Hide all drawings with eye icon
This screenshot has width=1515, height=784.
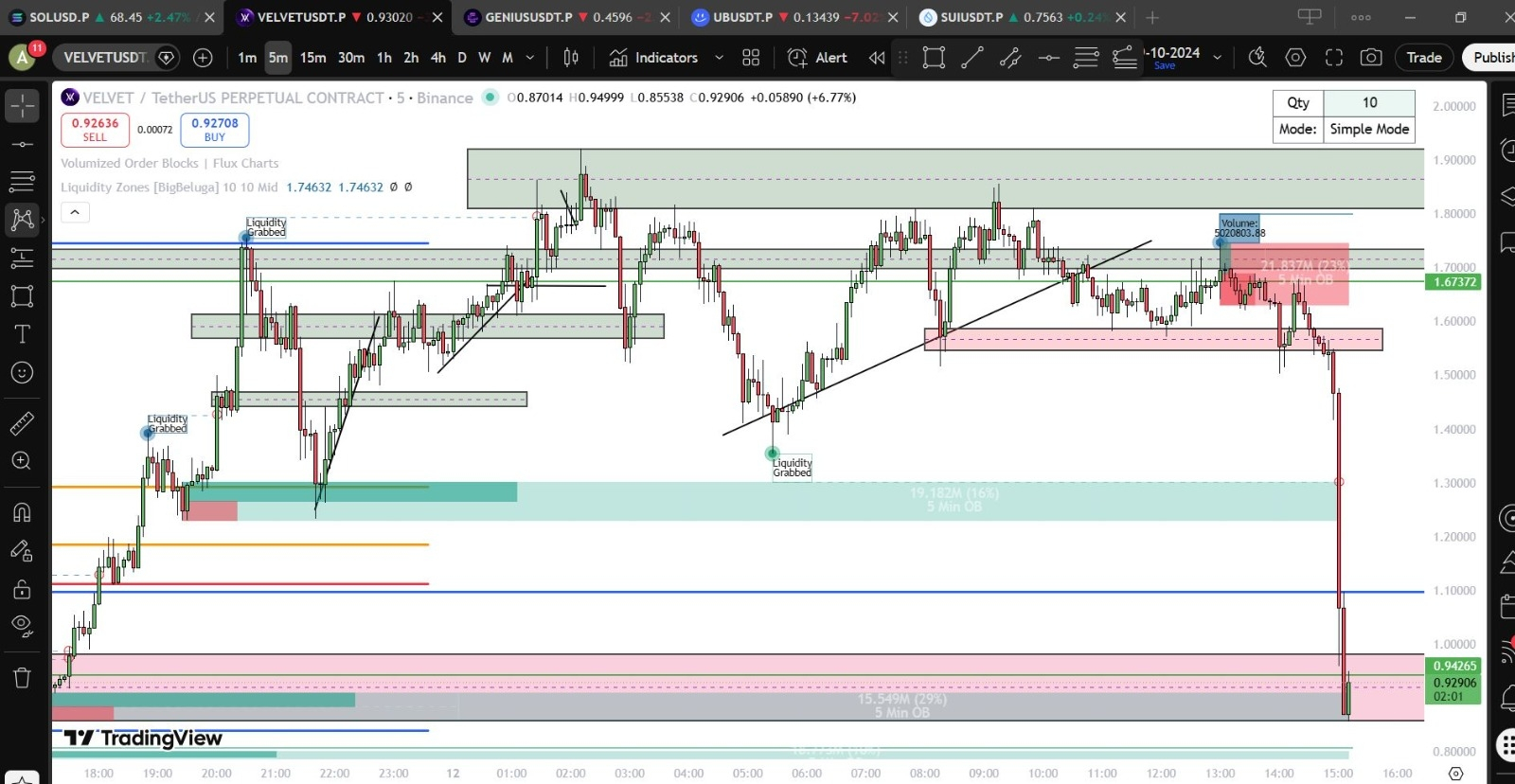click(x=22, y=626)
